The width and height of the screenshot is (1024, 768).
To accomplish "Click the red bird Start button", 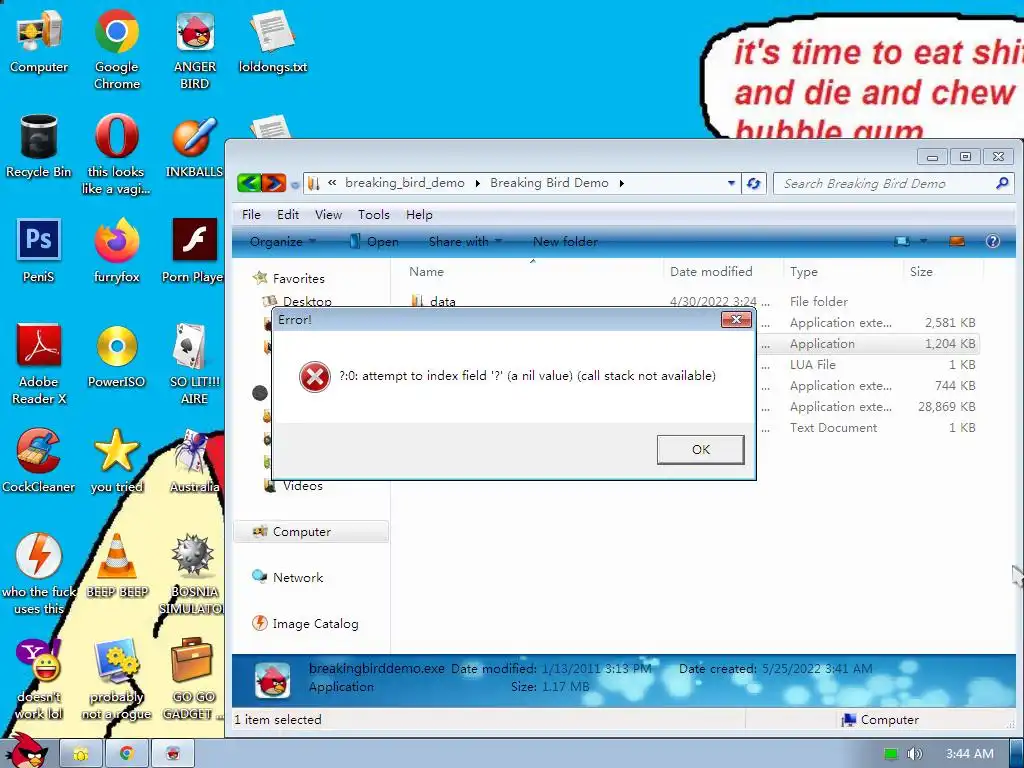I will point(26,751).
